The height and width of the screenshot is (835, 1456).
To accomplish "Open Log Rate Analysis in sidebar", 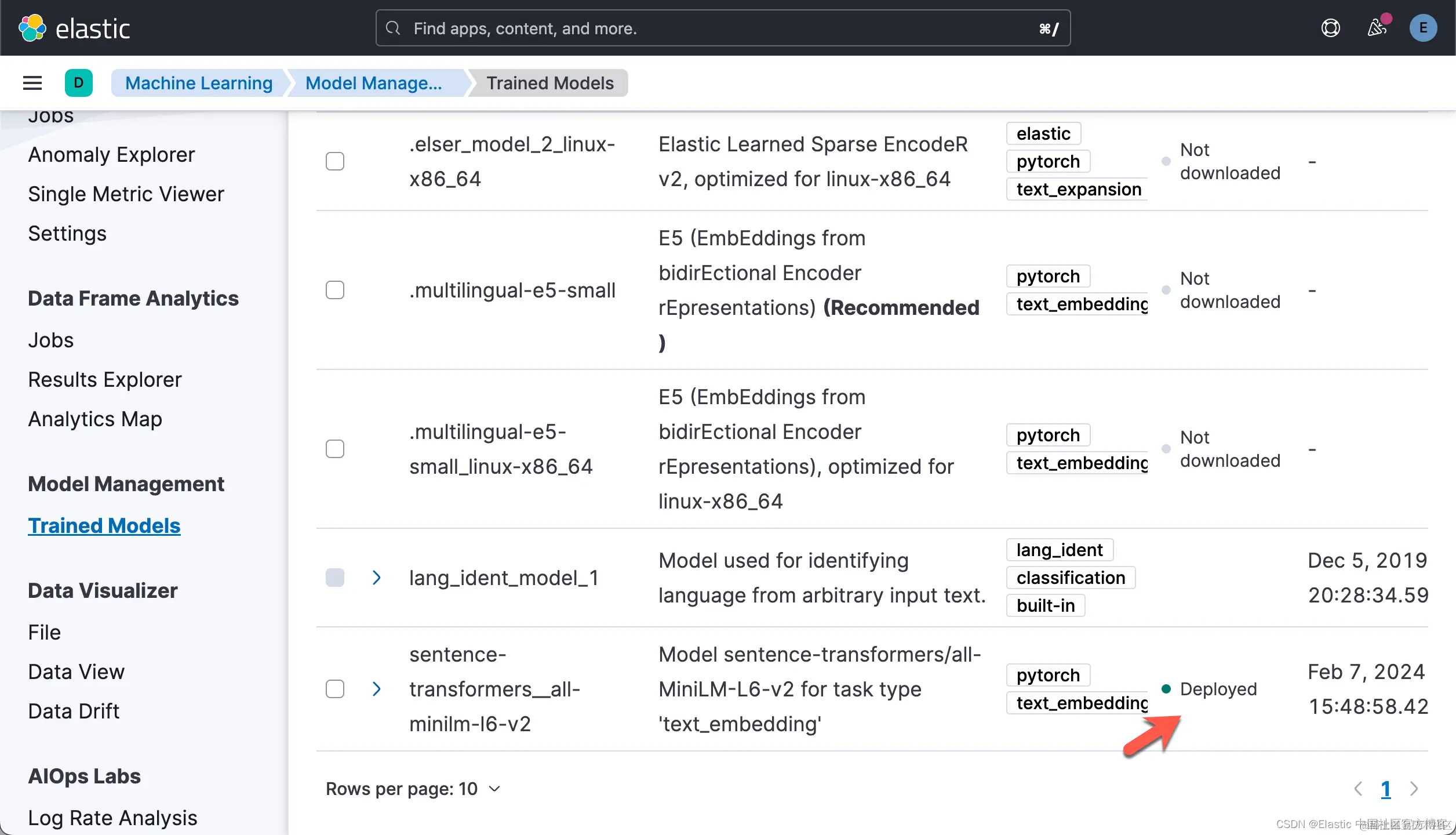I will point(113,818).
